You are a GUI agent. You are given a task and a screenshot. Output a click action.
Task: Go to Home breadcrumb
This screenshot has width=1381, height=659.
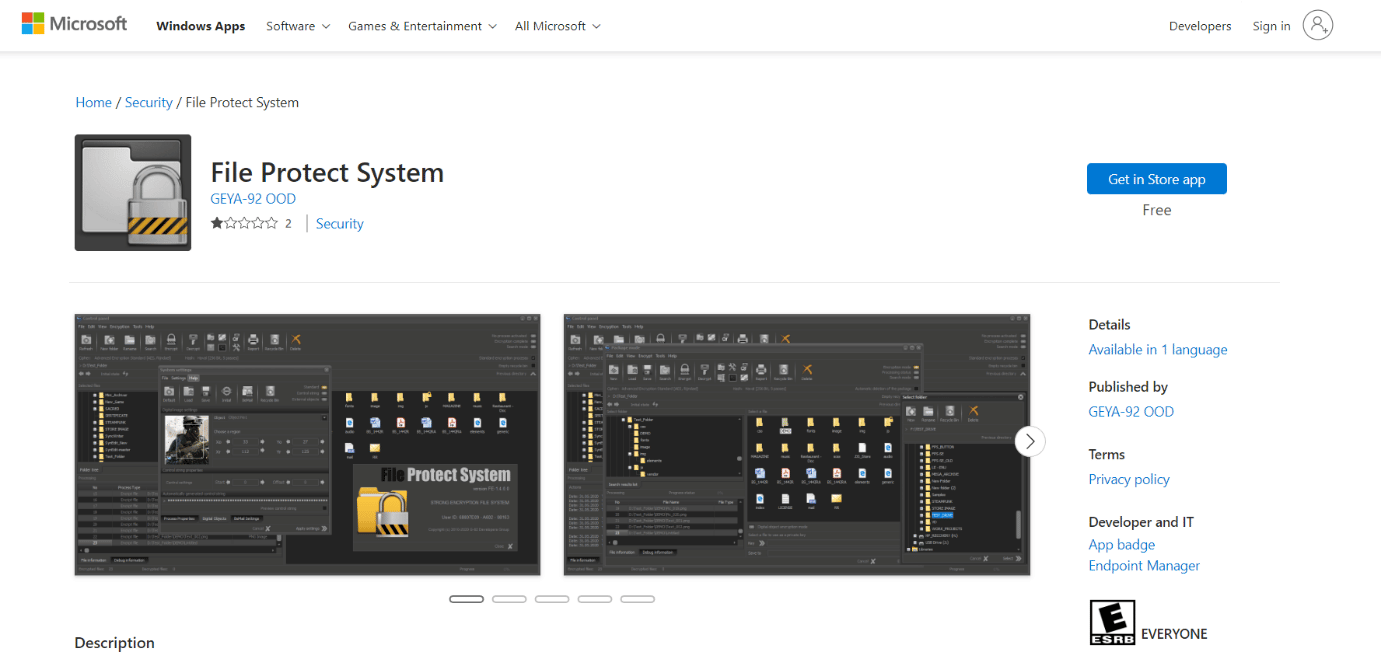click(94, 102)
